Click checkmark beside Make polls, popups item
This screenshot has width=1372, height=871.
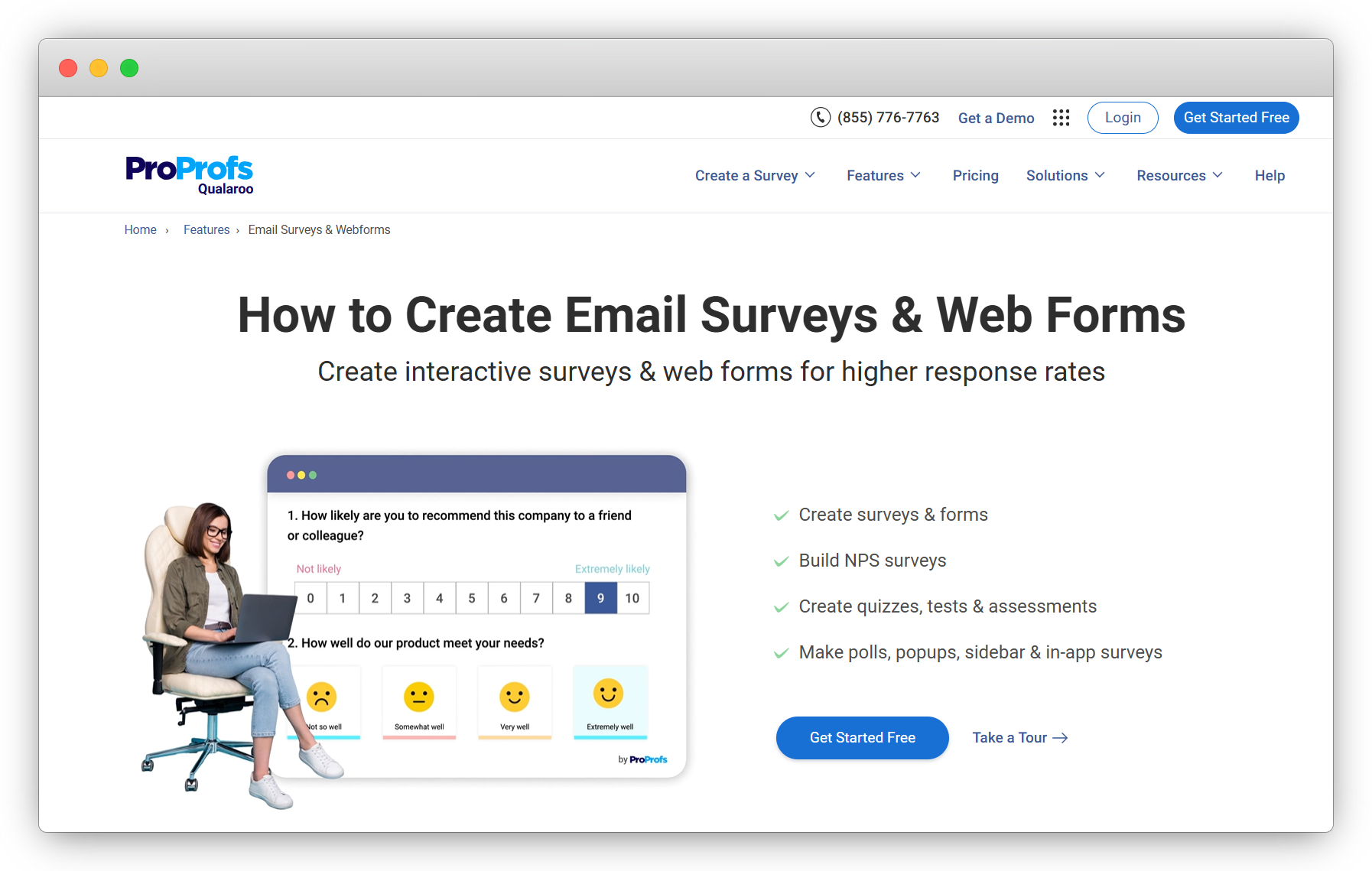point(781,653)
